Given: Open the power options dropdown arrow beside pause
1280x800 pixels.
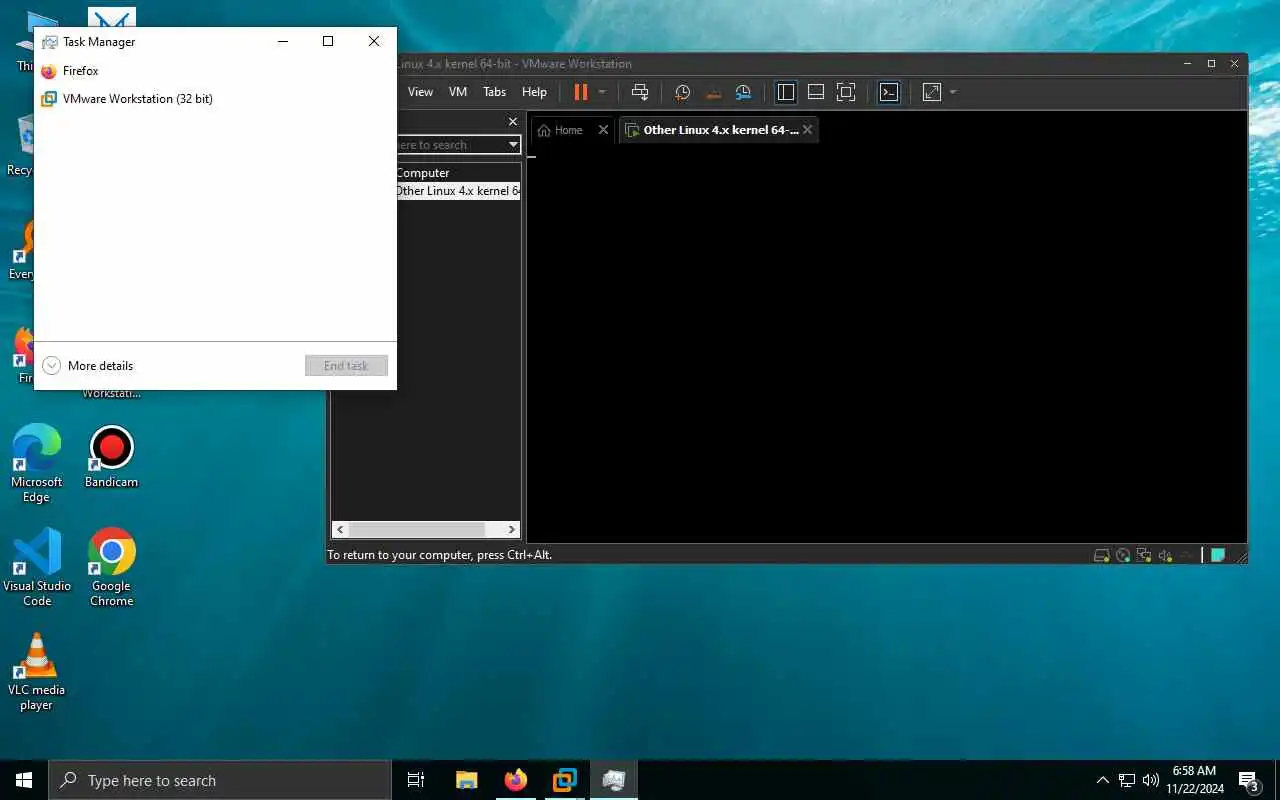Looking at the screenshot, I should [602, 92].
